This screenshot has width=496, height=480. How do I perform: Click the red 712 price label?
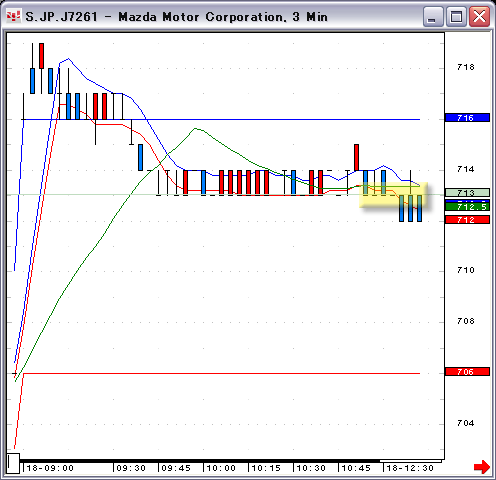coord(467,220)
